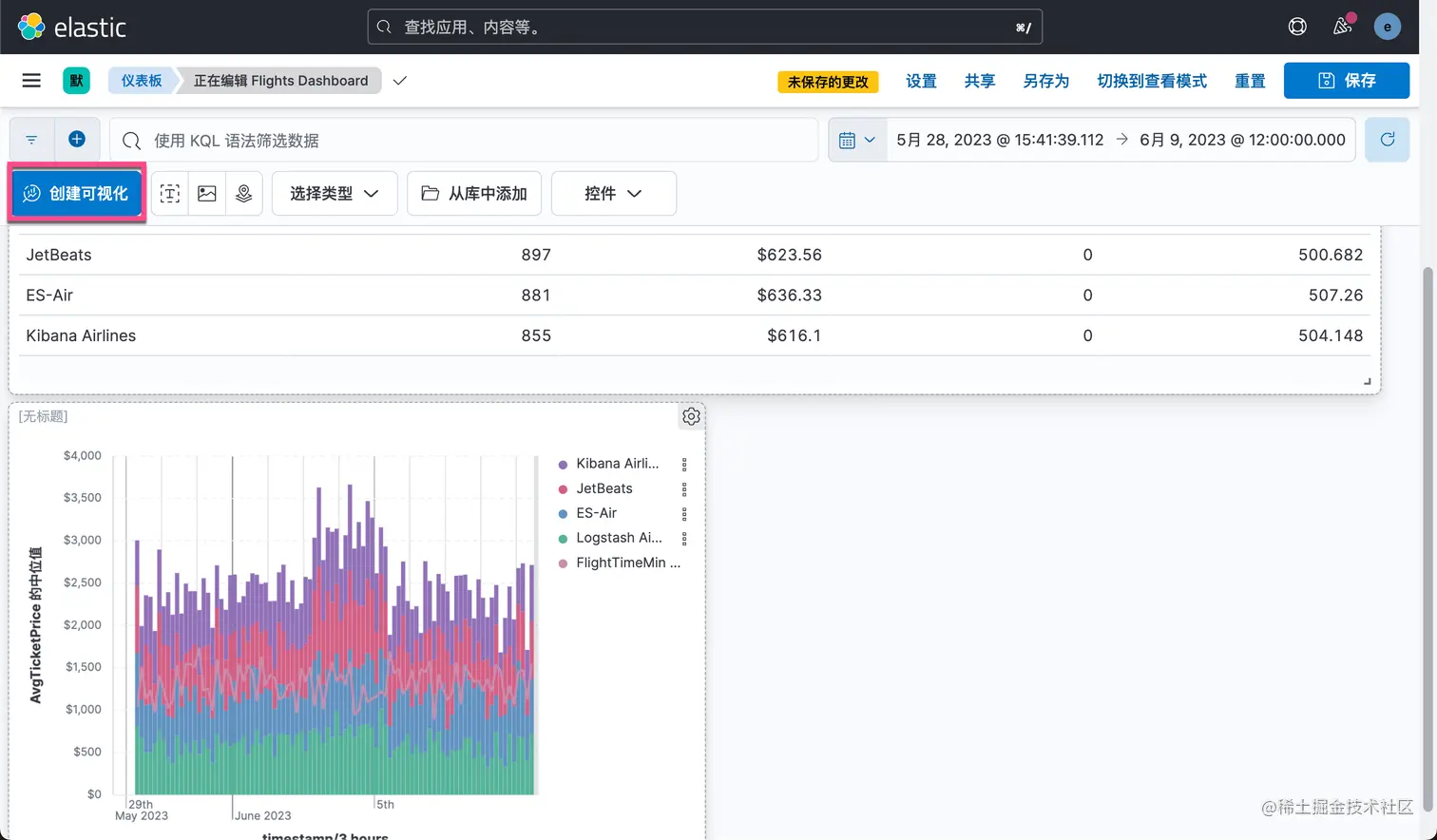Click the value 855
The image size is (1437, 840).
536,335
